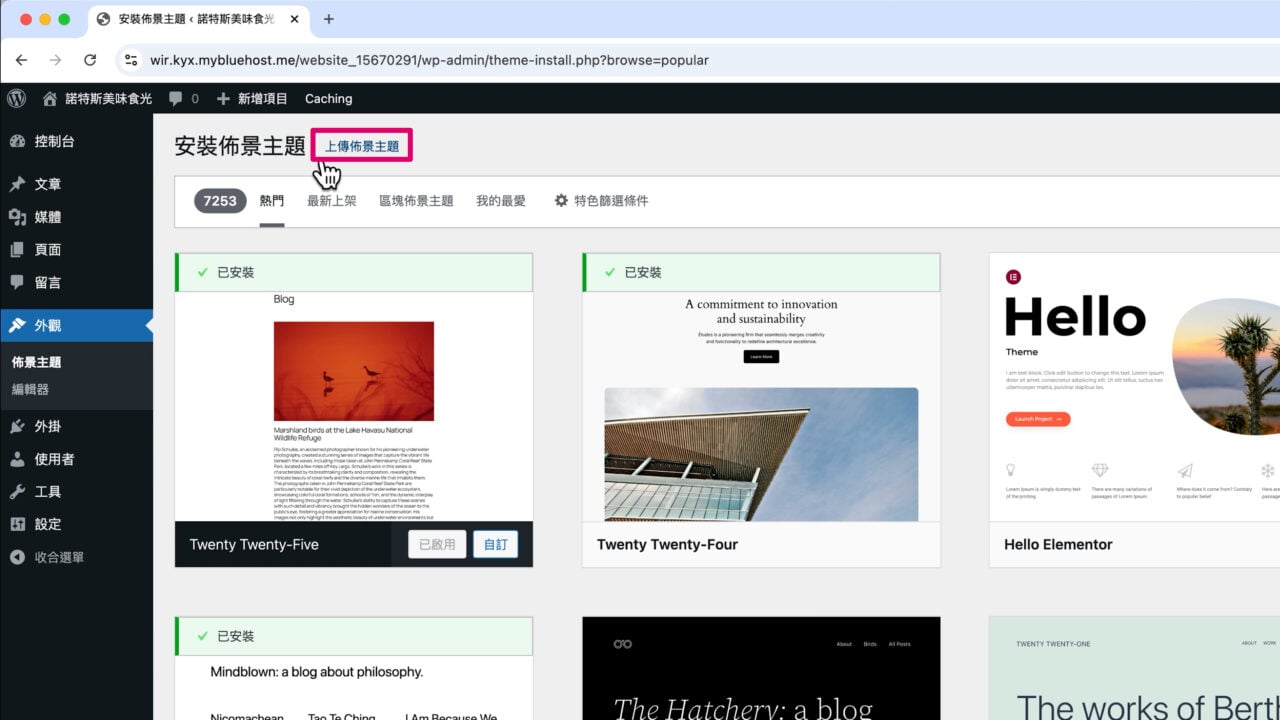Viewport: 1280px width, 720px height.
Task: Click the 外掛 plugin icon
Action: (17, 426)
